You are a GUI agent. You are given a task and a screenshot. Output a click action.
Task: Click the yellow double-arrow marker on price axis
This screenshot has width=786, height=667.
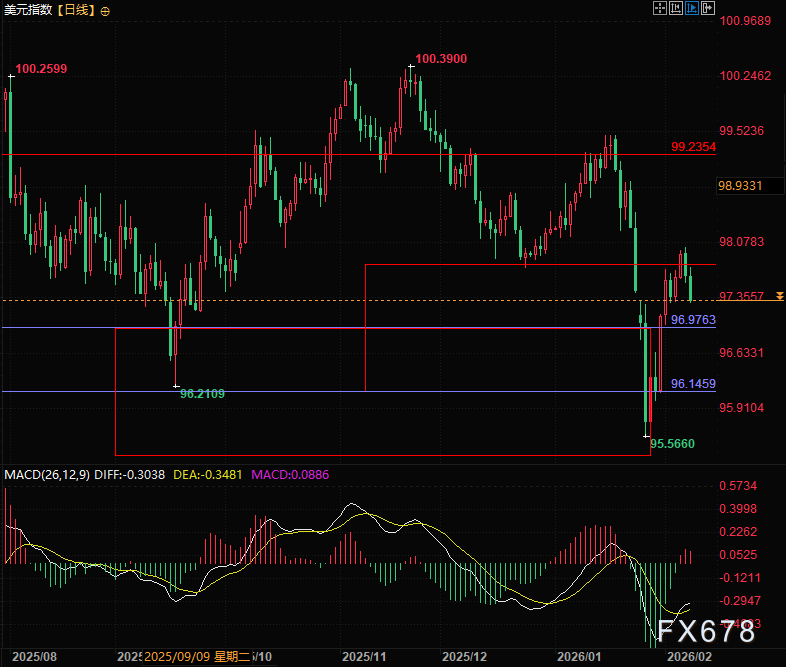pos(779,297)
